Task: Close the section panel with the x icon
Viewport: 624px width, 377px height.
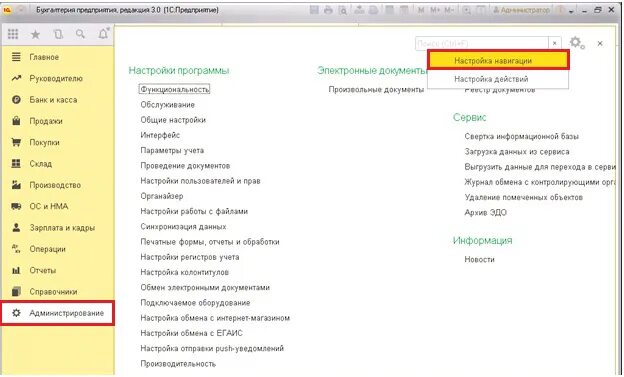Action: 600,43
